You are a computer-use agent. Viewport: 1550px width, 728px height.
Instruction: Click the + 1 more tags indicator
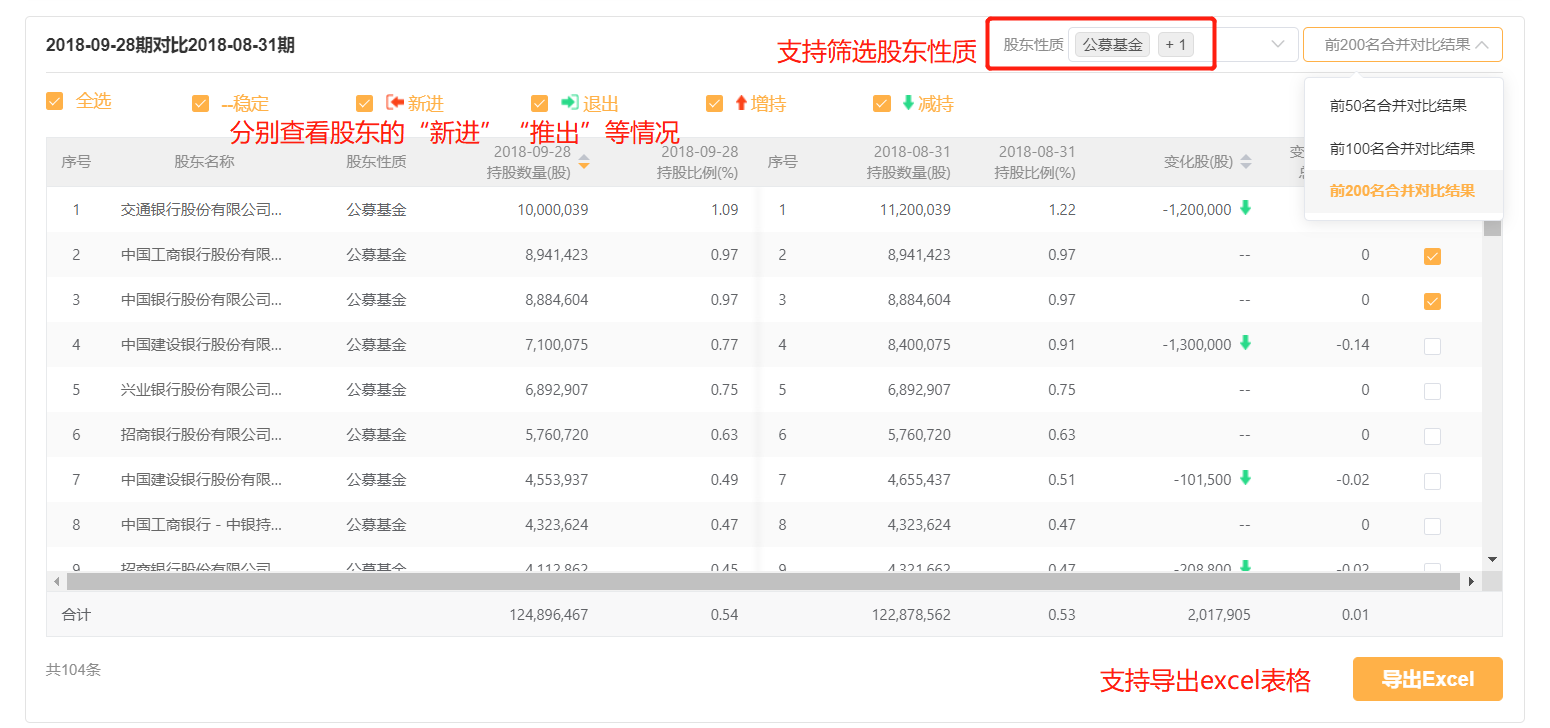pyautogui.click(x=1176, y=45)
